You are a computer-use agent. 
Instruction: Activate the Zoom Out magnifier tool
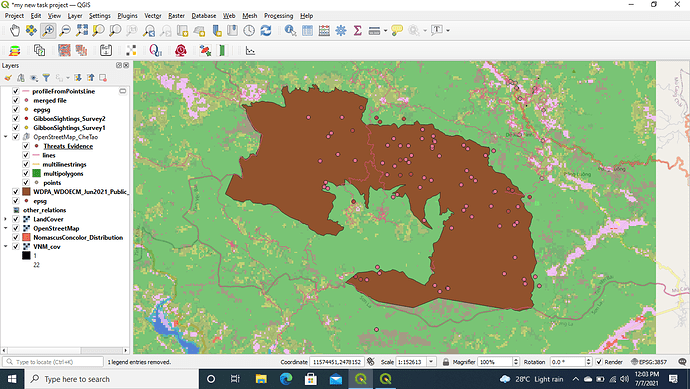click(65, 30)
